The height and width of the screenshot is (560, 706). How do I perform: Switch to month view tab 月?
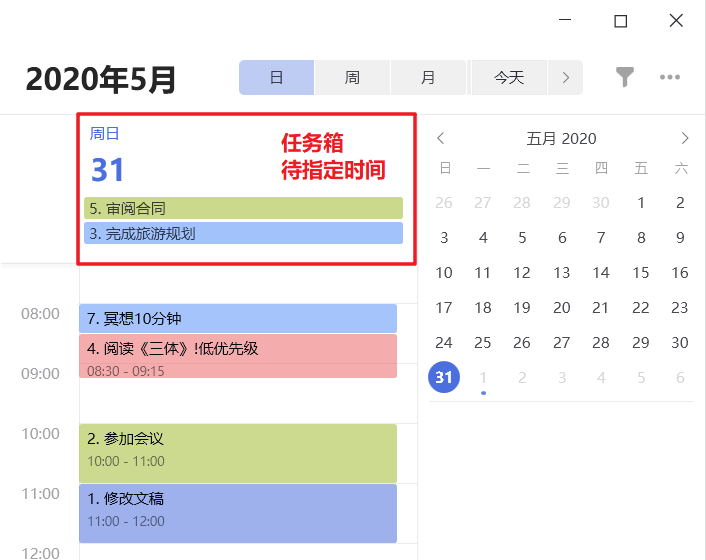coord(428,77)
